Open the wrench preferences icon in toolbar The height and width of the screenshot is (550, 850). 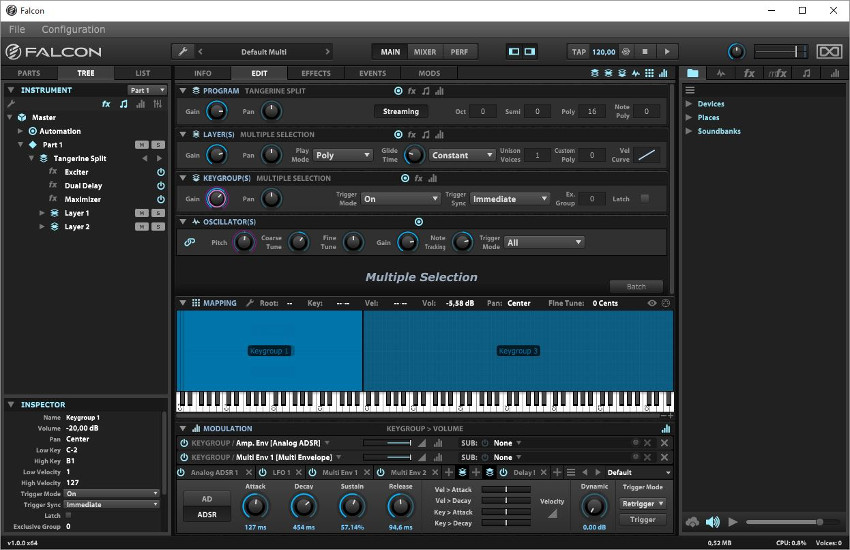pyautogui.click(x=183, y=51)
